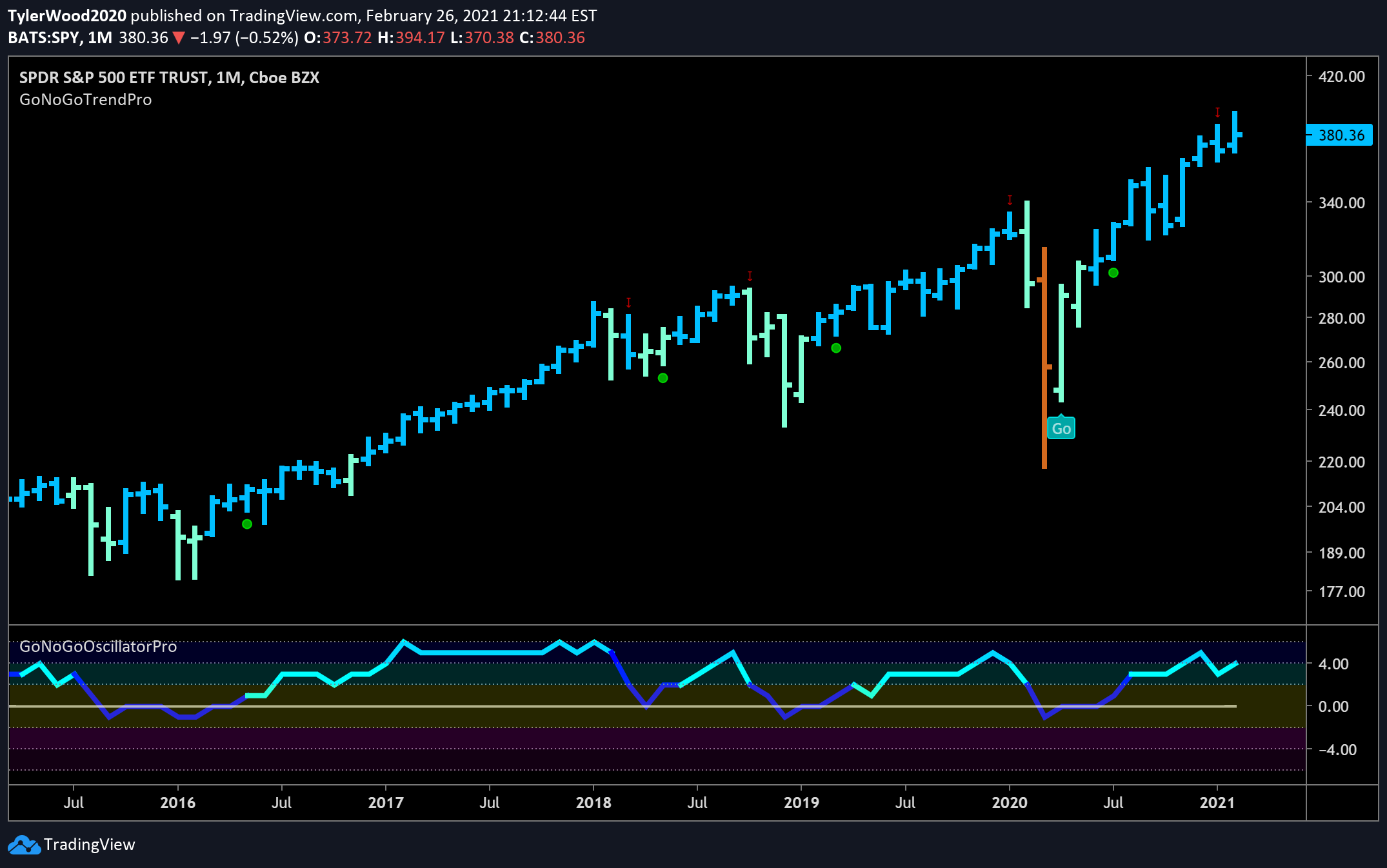The width and height of the screenshot is (1387, 868).
Task: Click the oscillator zero line
Action: pyautogui.click(x=623, y=706)
